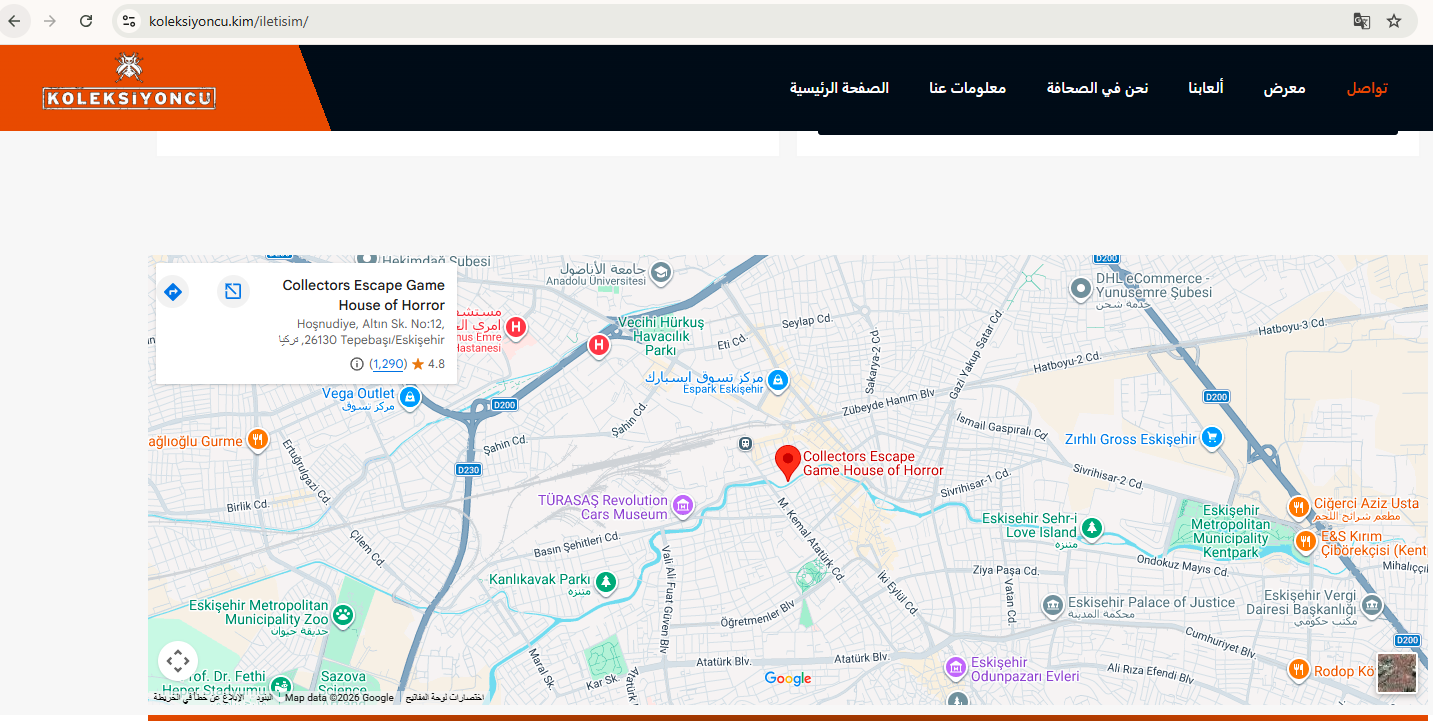This screenshot has width=1433, height=721.
Task: Click the Yunus Emre Hastanesi hospital marker
Action: (x=515, y=326)
